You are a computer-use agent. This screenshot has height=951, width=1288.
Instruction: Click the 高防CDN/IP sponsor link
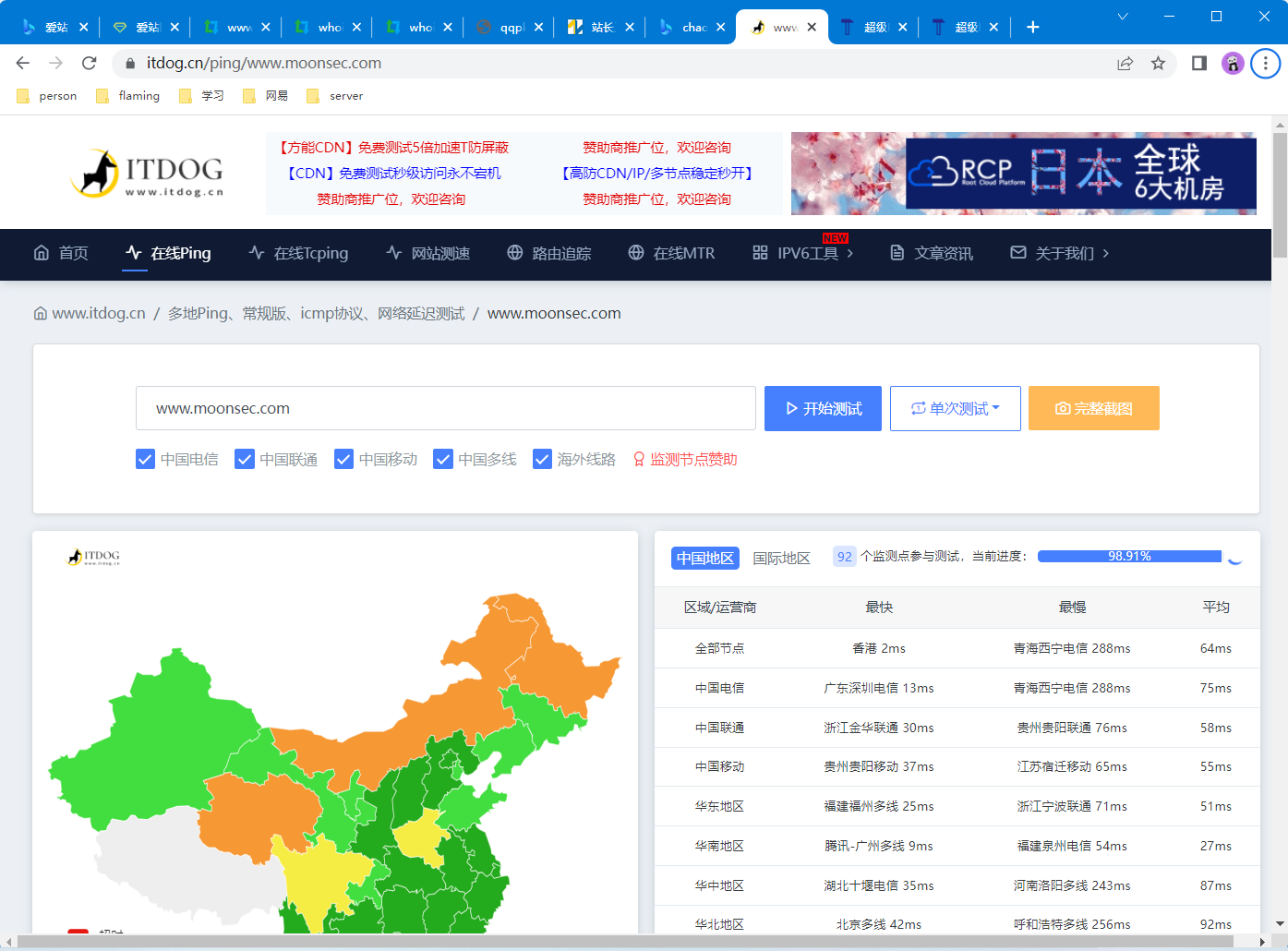click(x=657, y=173)
